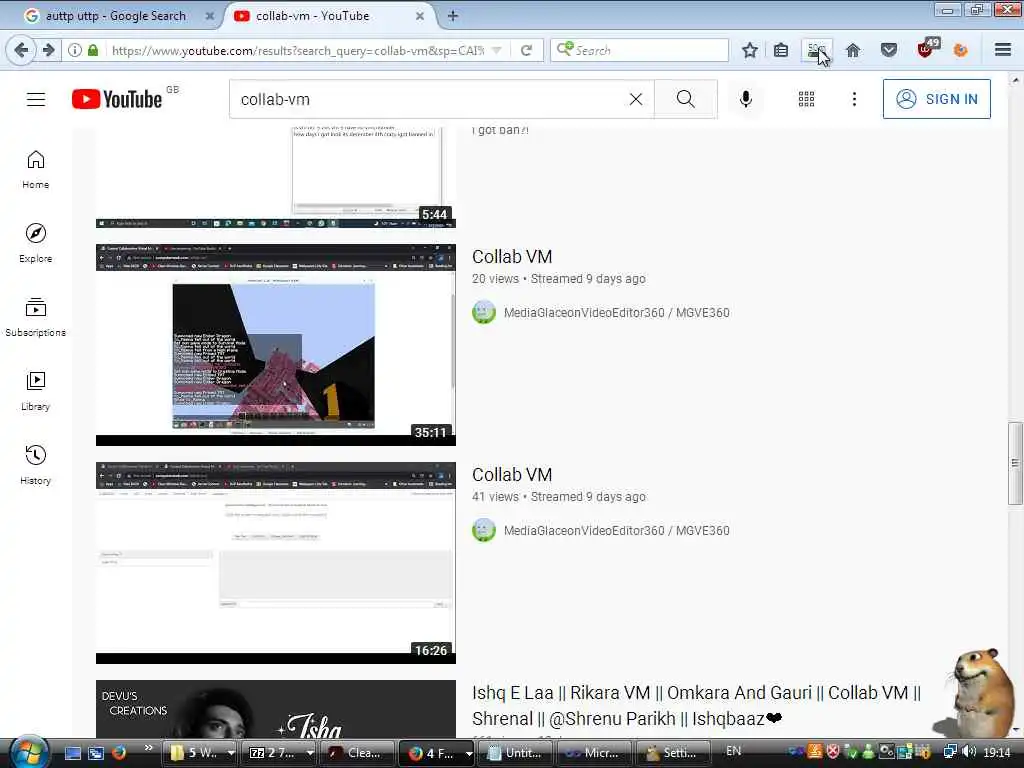
Task: Click the URL address field
Action: tap(297, 50)
